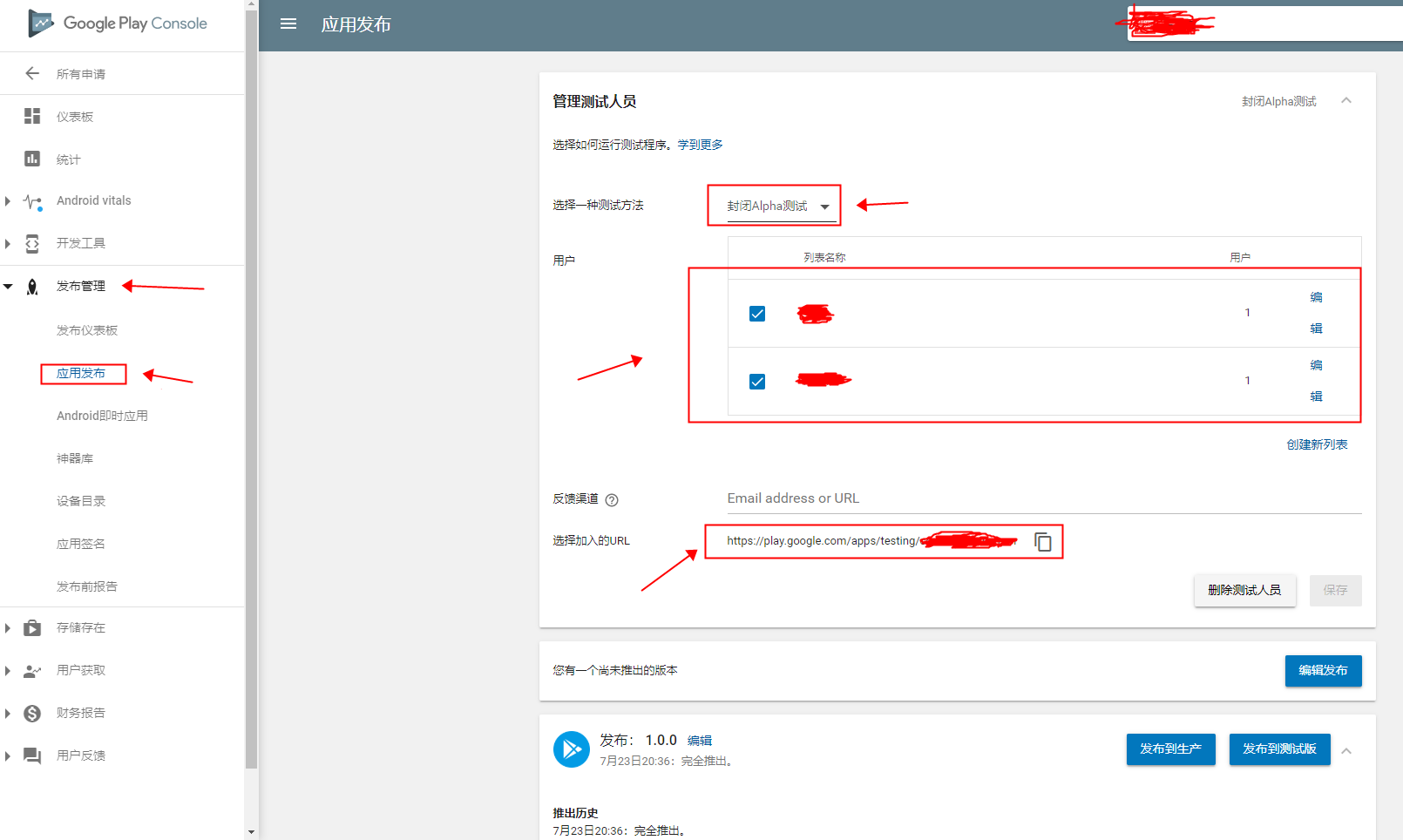
Task: Click 编辑 link next to 1.0.0
Action: pyautogui.click(x=700, y=741)
